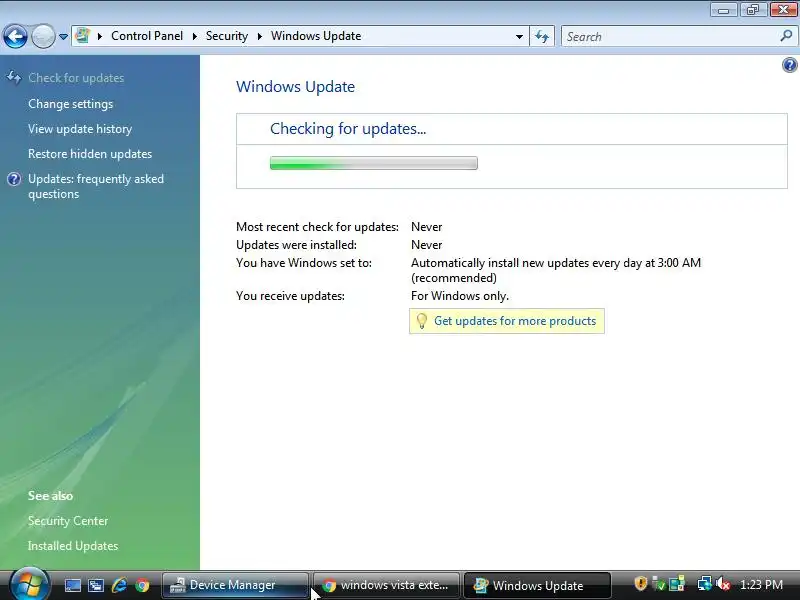
Task: Click Windows Update taskbar button
Action: tap(537, 585)
